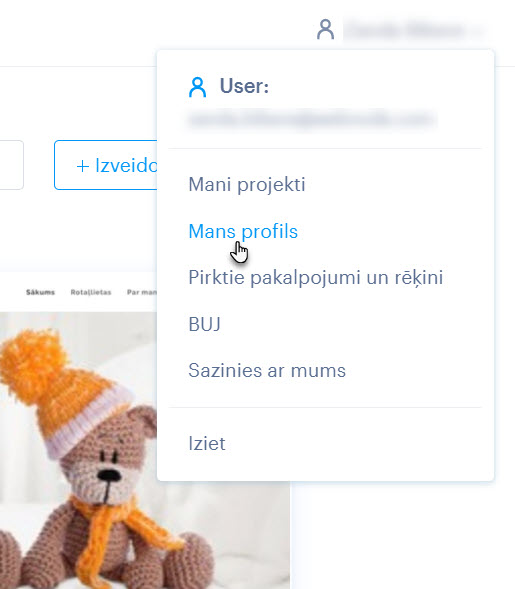This screenshot has height=589, width=515.
Task: Open the crocheted teddy bear template thumbnail
Action: pyautogui.click(x=145, y=450)
